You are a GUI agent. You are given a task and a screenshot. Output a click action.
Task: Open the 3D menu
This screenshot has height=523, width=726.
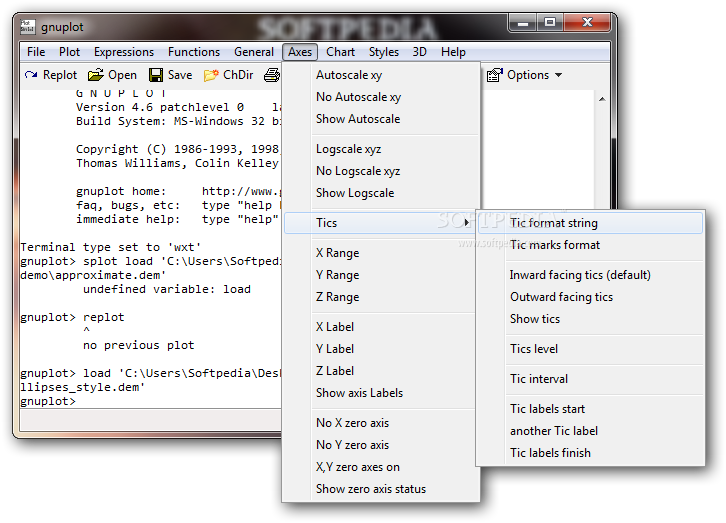tap(419, 52)
